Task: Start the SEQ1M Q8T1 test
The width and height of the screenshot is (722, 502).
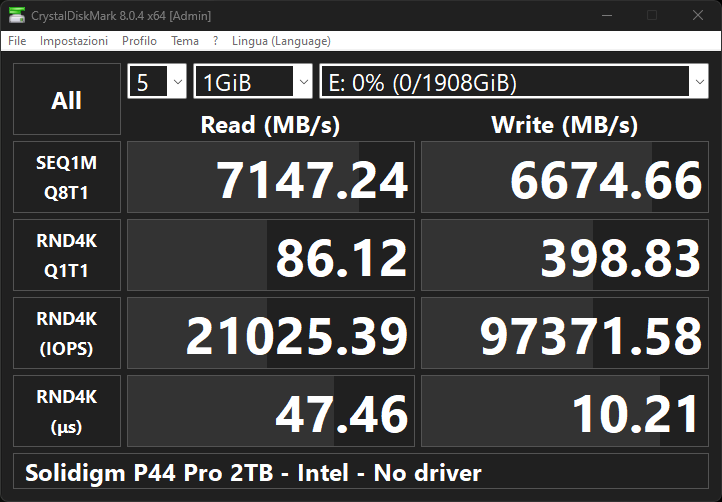Action: 66,177
